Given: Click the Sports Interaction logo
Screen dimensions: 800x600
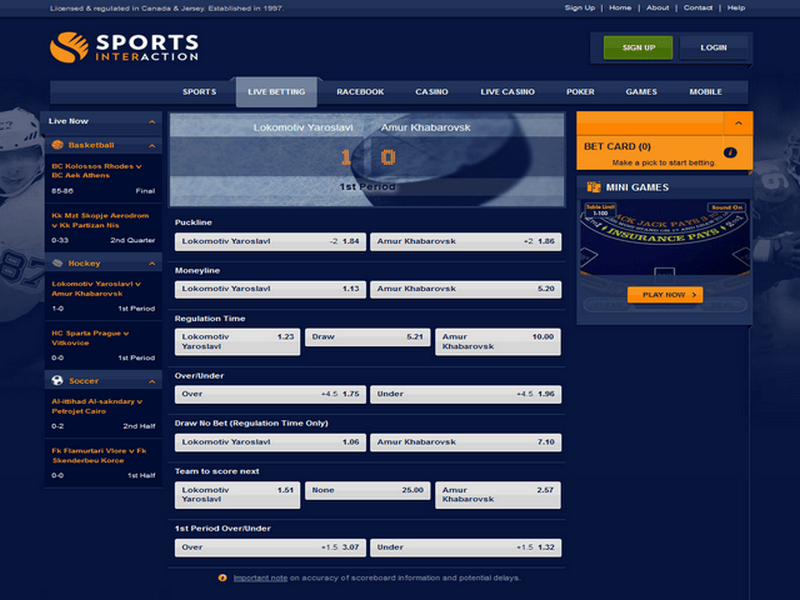Looking at the screenshot, I should click(x=124, y=47).
